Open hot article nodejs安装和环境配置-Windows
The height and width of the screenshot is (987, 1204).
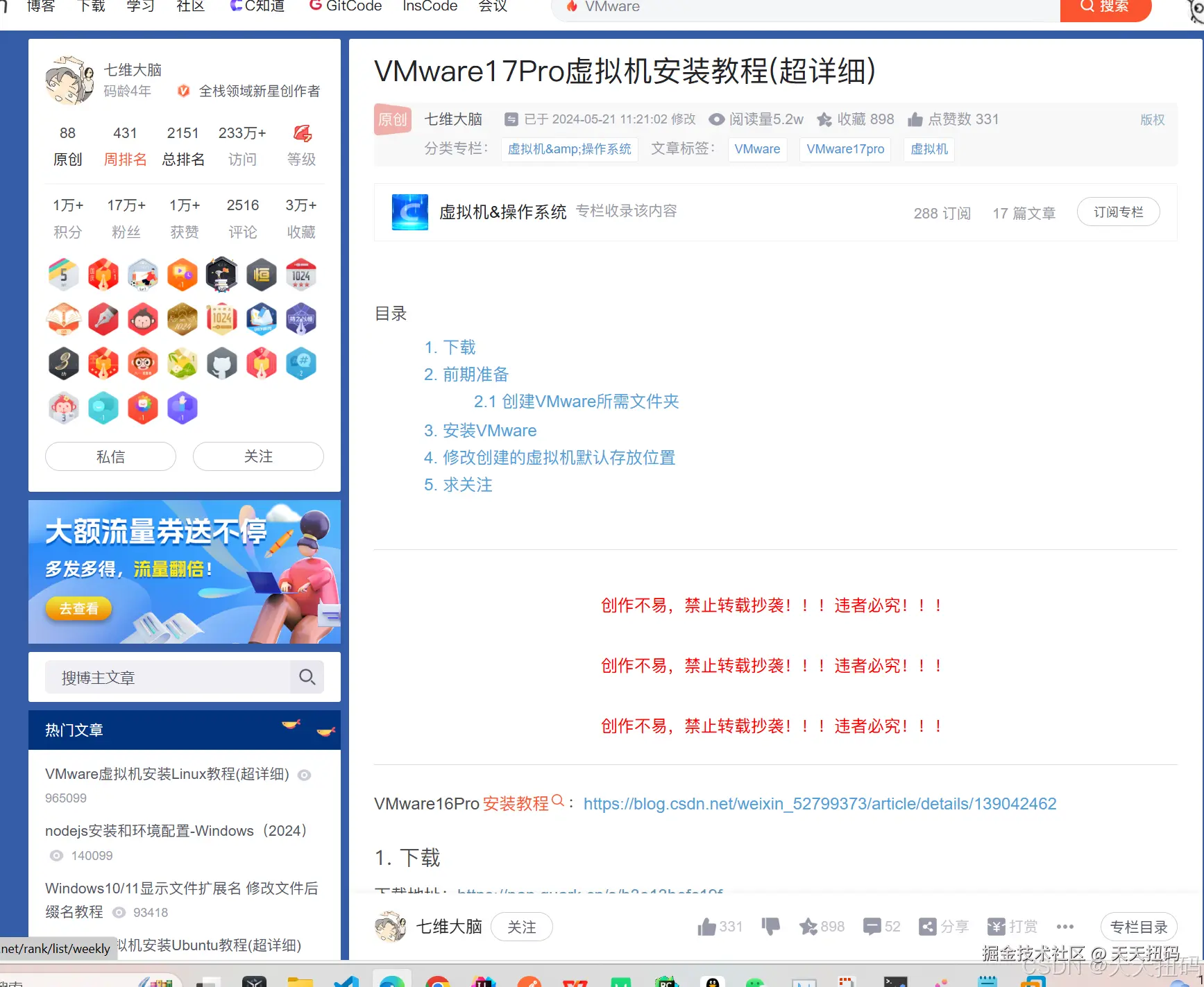click(x=176, y=831)
